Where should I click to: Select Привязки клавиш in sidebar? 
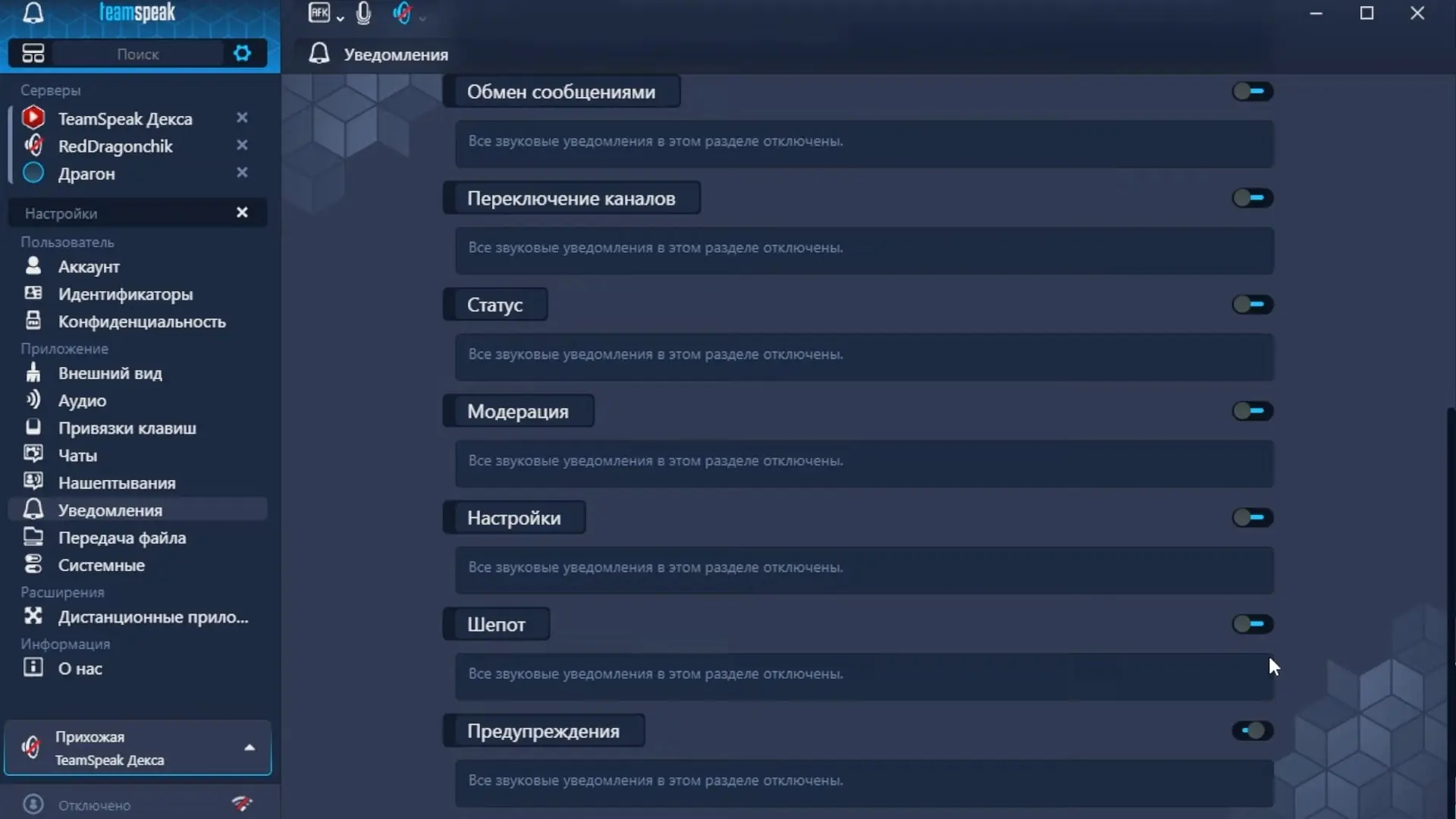(127, 428)
